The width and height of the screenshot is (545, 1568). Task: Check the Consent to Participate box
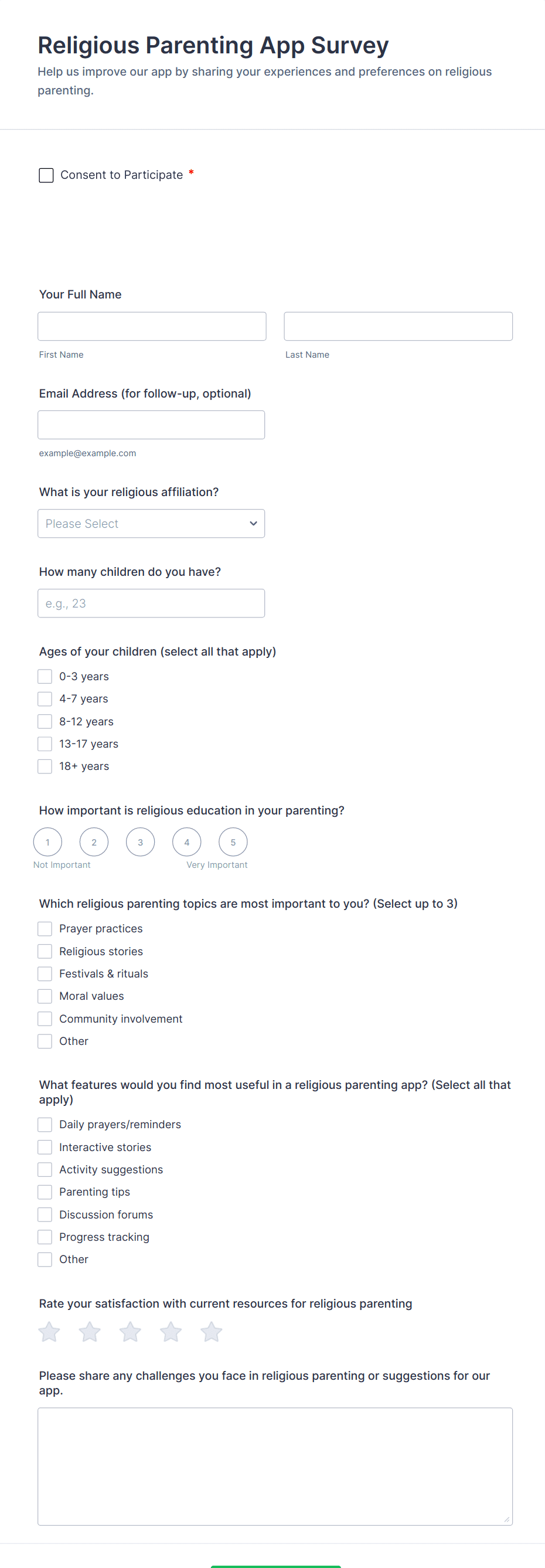tap(46, 175)
